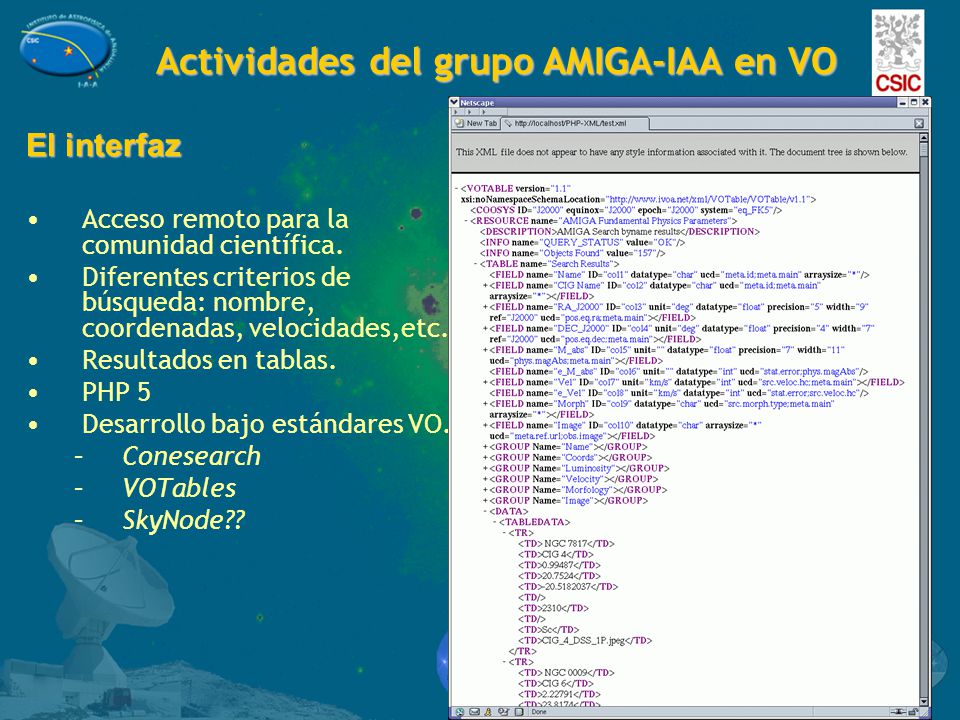Expand the GROUP Name="Luminosity" node
960x720 pixels.
(486, 468)
